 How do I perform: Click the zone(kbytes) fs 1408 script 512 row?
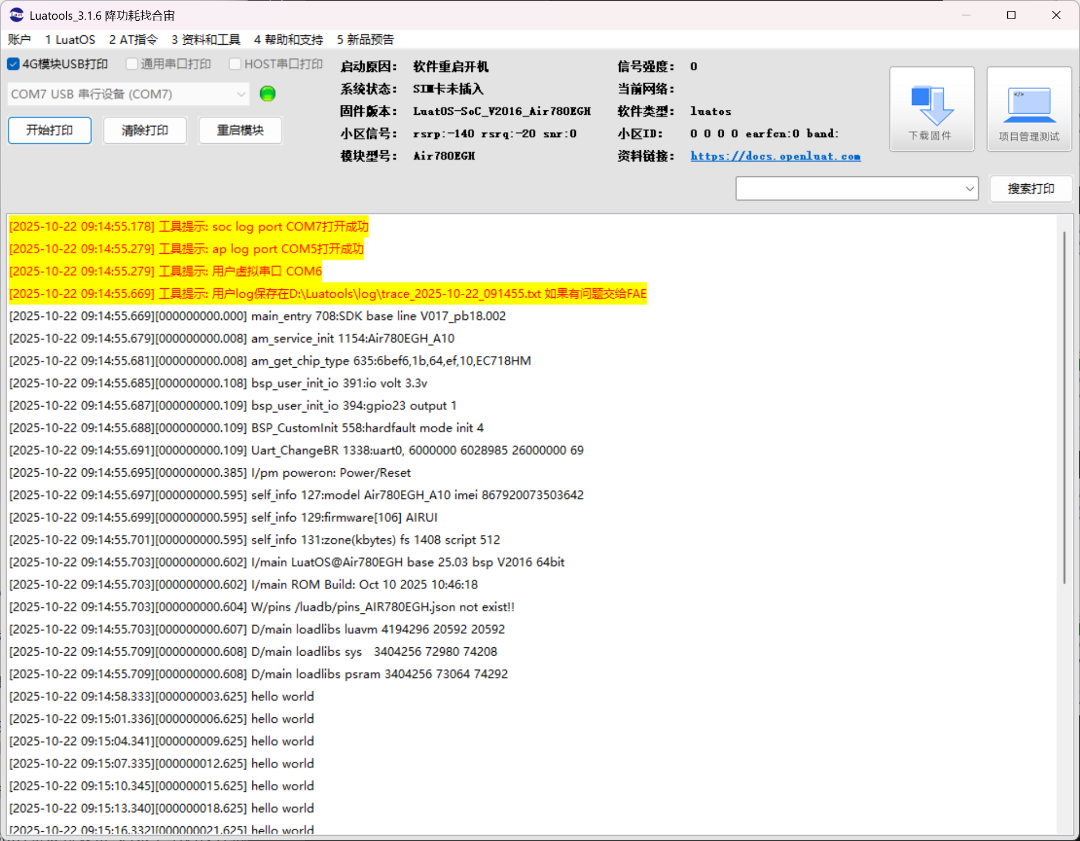(x=255, y=540)
